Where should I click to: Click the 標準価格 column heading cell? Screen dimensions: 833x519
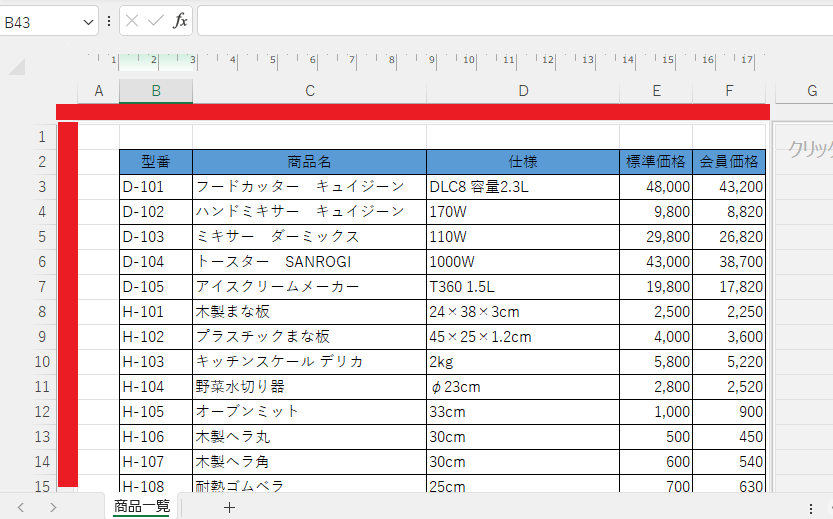point(656,161)
